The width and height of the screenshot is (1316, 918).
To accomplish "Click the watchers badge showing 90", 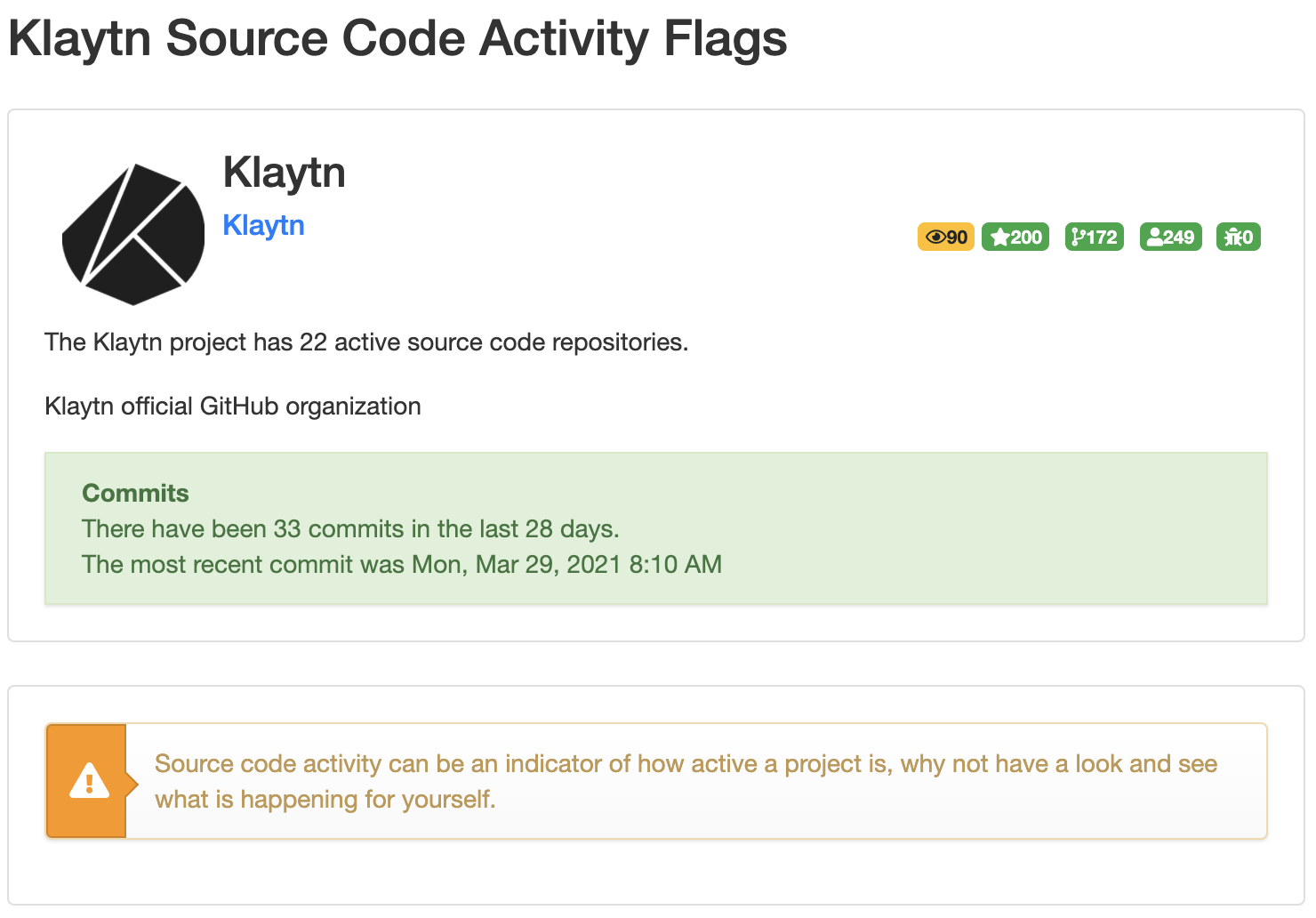I will click(946, 237).
